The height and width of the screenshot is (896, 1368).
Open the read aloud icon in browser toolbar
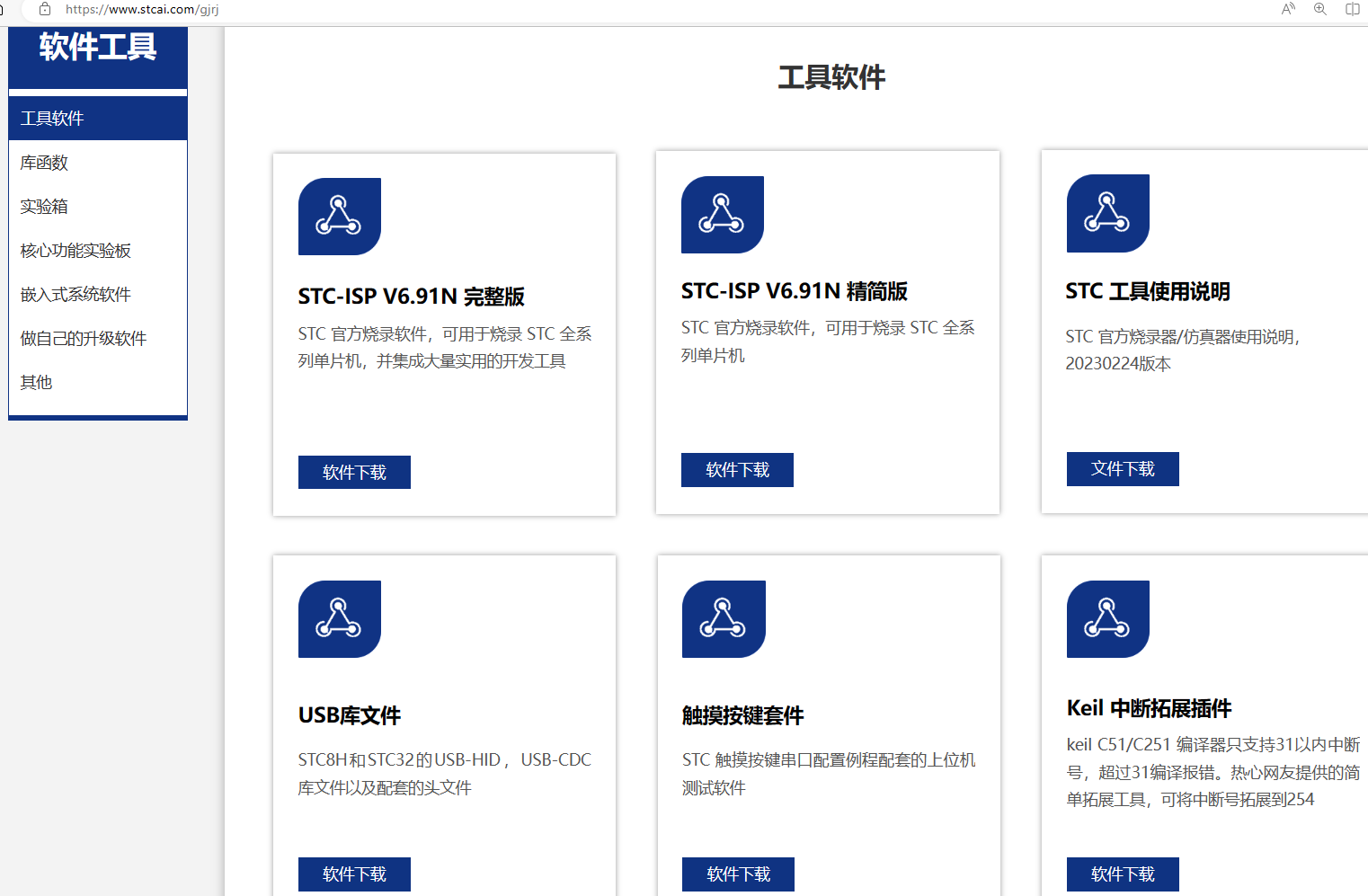(x=1288, y=9)
